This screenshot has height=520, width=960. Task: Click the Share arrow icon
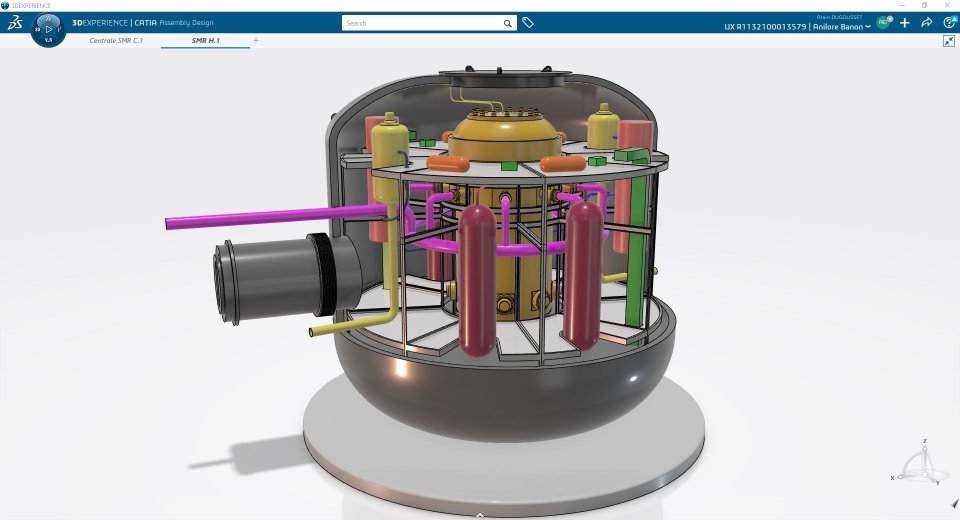(x=926, y=23)
